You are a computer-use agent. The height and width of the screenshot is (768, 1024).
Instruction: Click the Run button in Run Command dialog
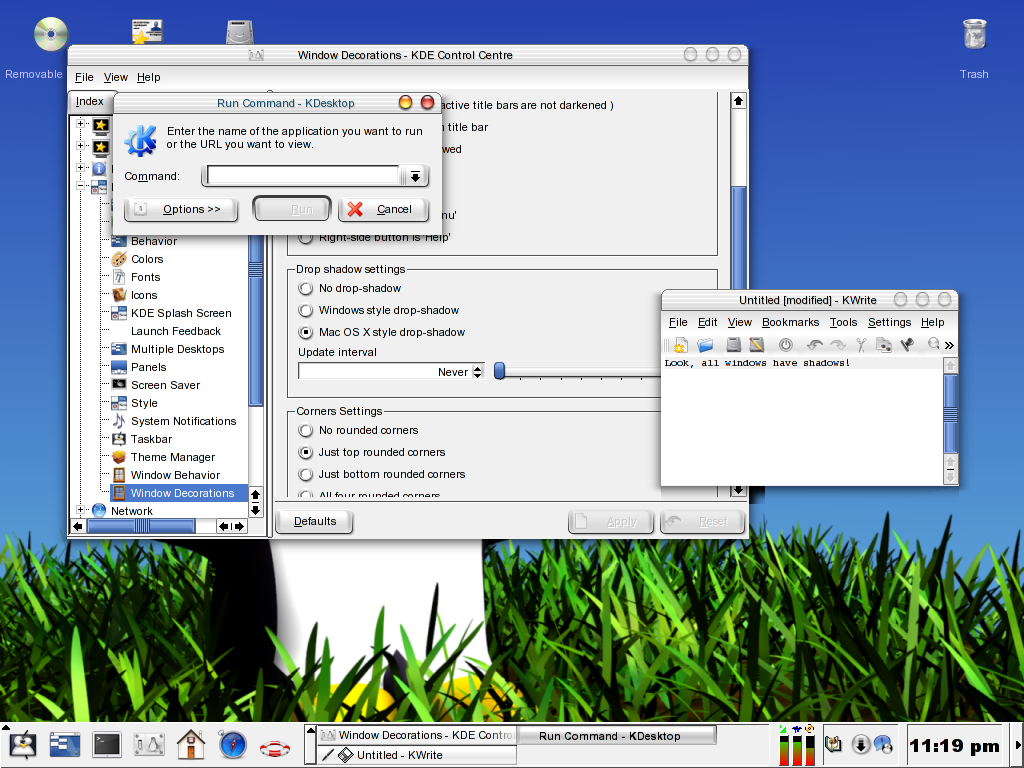[292, 209]
